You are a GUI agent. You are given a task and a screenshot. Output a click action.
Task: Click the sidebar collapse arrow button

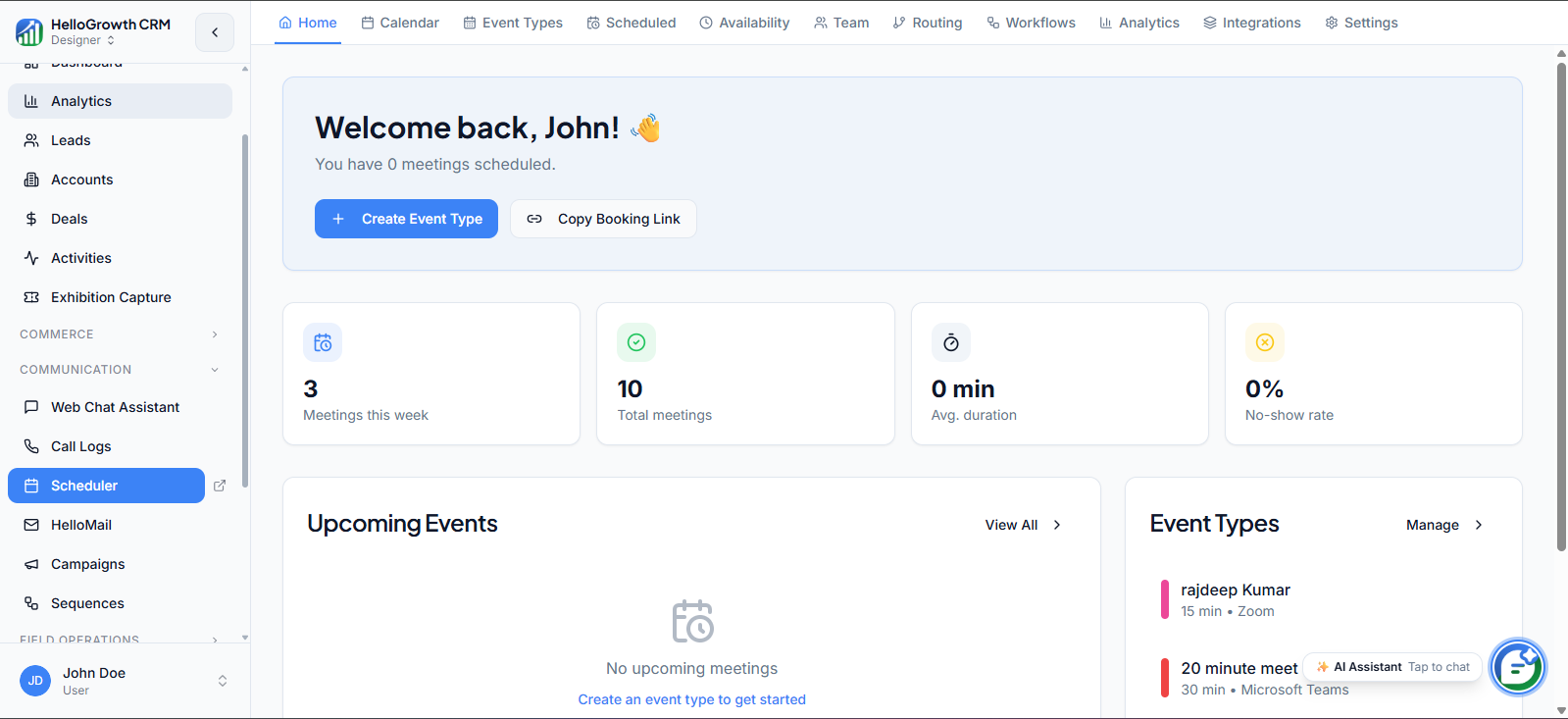215,32
